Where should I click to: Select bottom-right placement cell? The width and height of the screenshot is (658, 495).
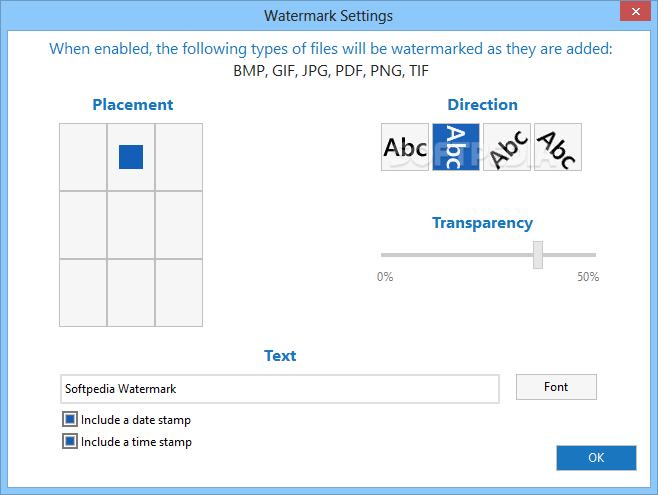pos(179,293)
